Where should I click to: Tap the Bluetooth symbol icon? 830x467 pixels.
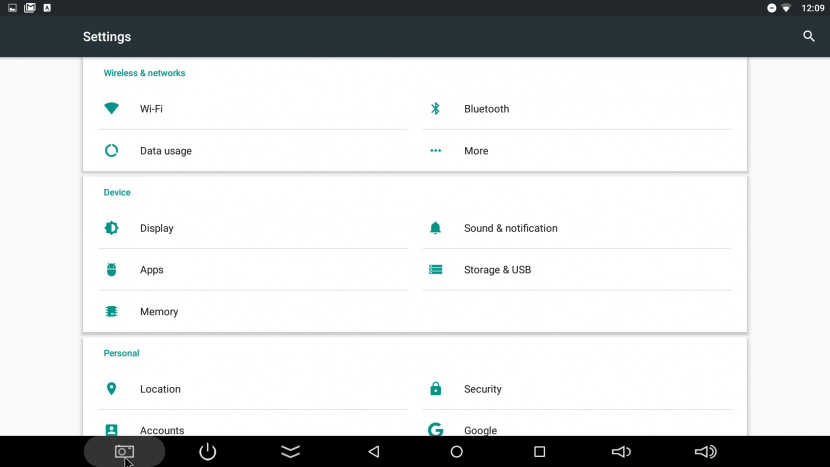[435, 109]
